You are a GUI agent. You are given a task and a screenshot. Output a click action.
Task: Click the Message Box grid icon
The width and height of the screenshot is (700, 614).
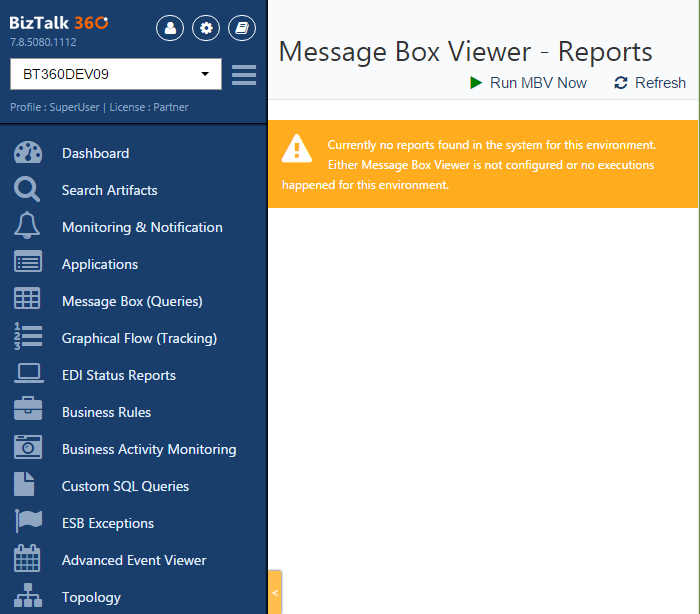(27, 298)
